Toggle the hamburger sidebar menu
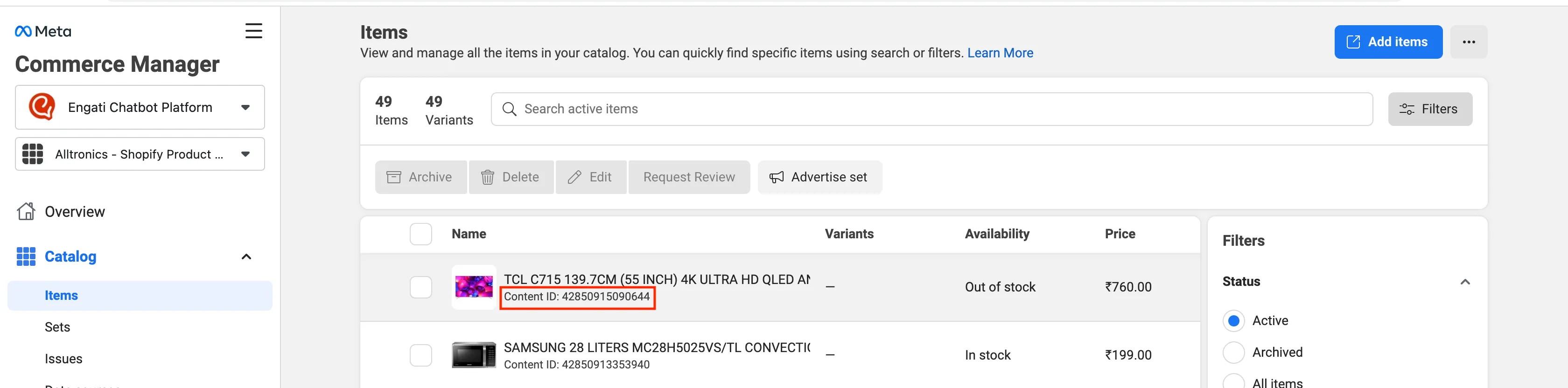1568x388 pixels. click(254, 31)
